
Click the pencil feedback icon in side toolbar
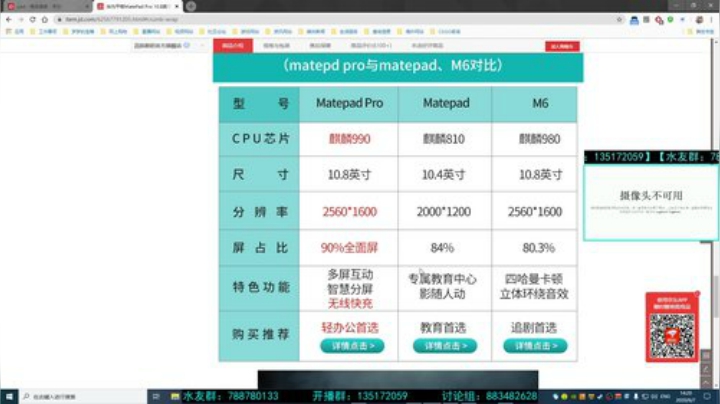(706, 369)
